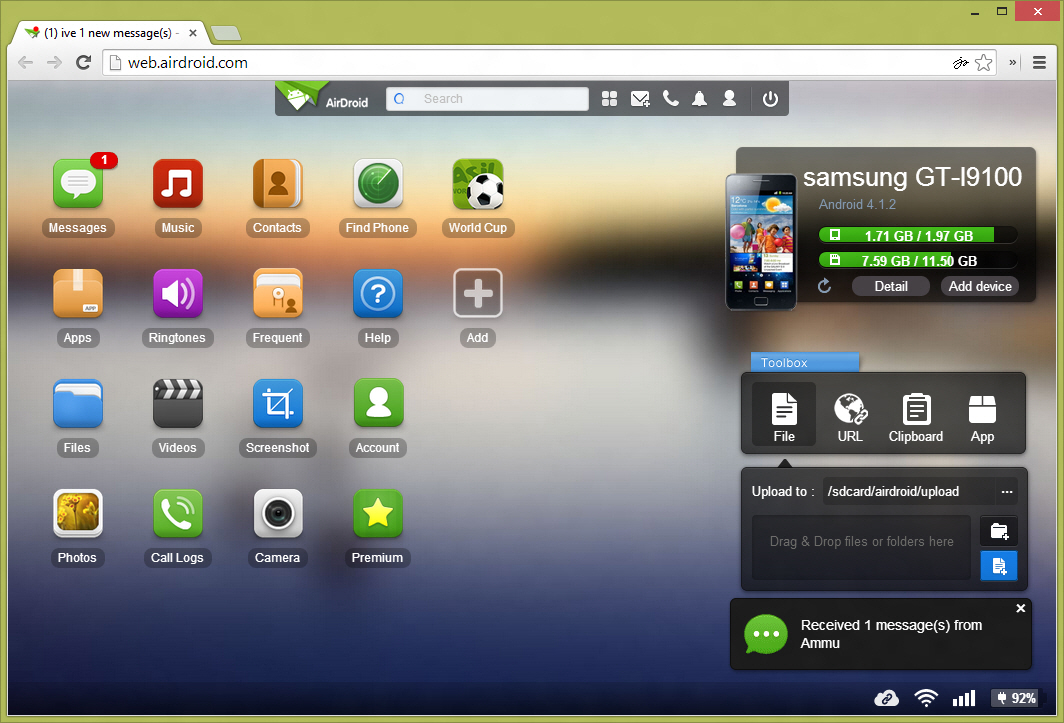
Task: Click the Add device button
Action: point(979,286)
